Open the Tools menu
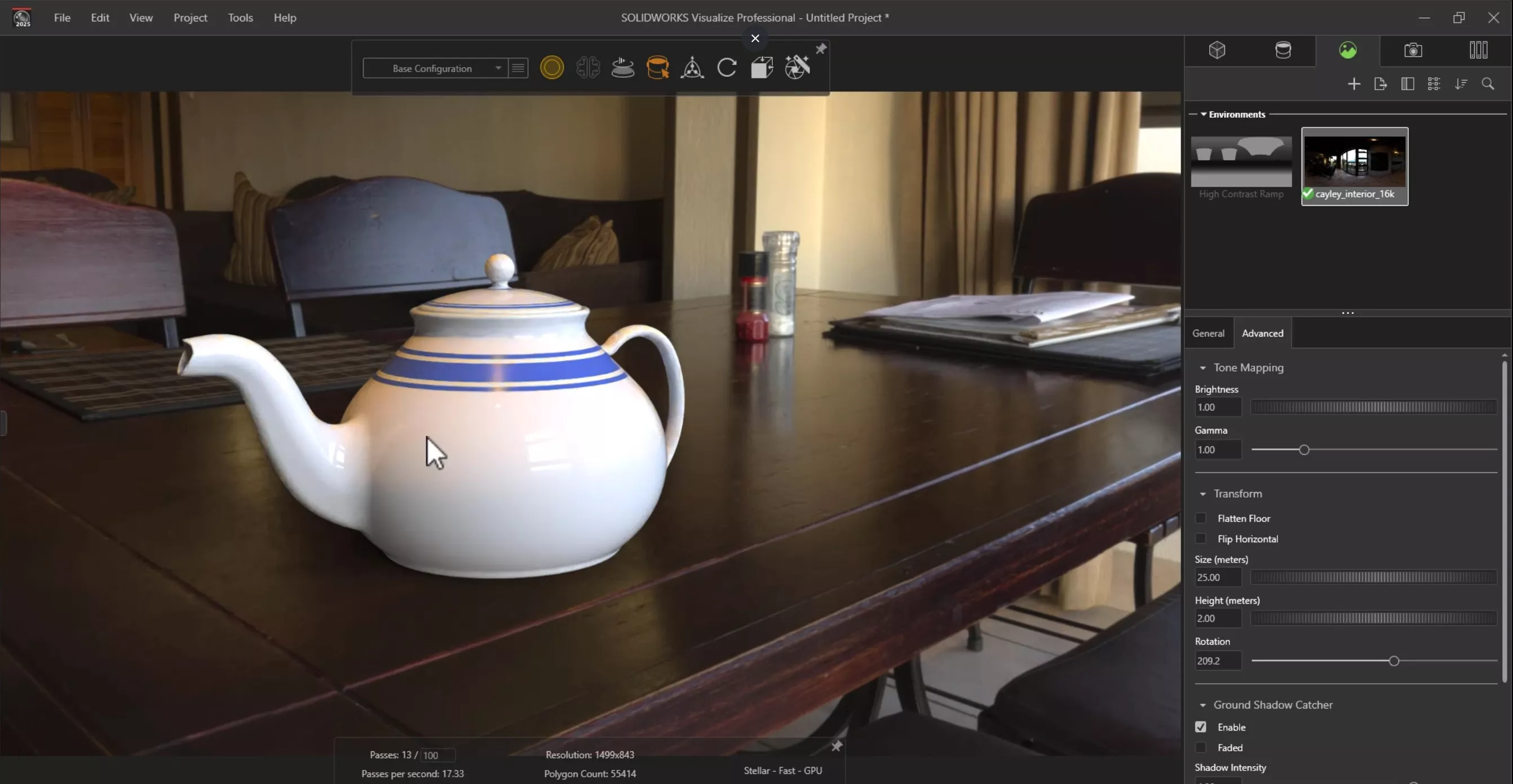The width and height of the screenshot is (1513, 784). (x=240, y=17)
